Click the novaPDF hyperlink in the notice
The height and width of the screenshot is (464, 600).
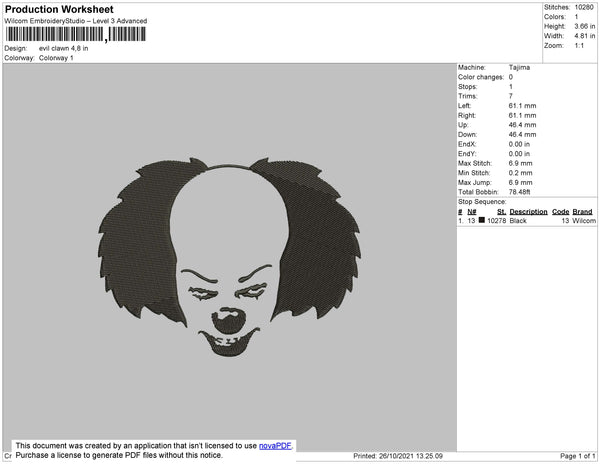(277, 445)
